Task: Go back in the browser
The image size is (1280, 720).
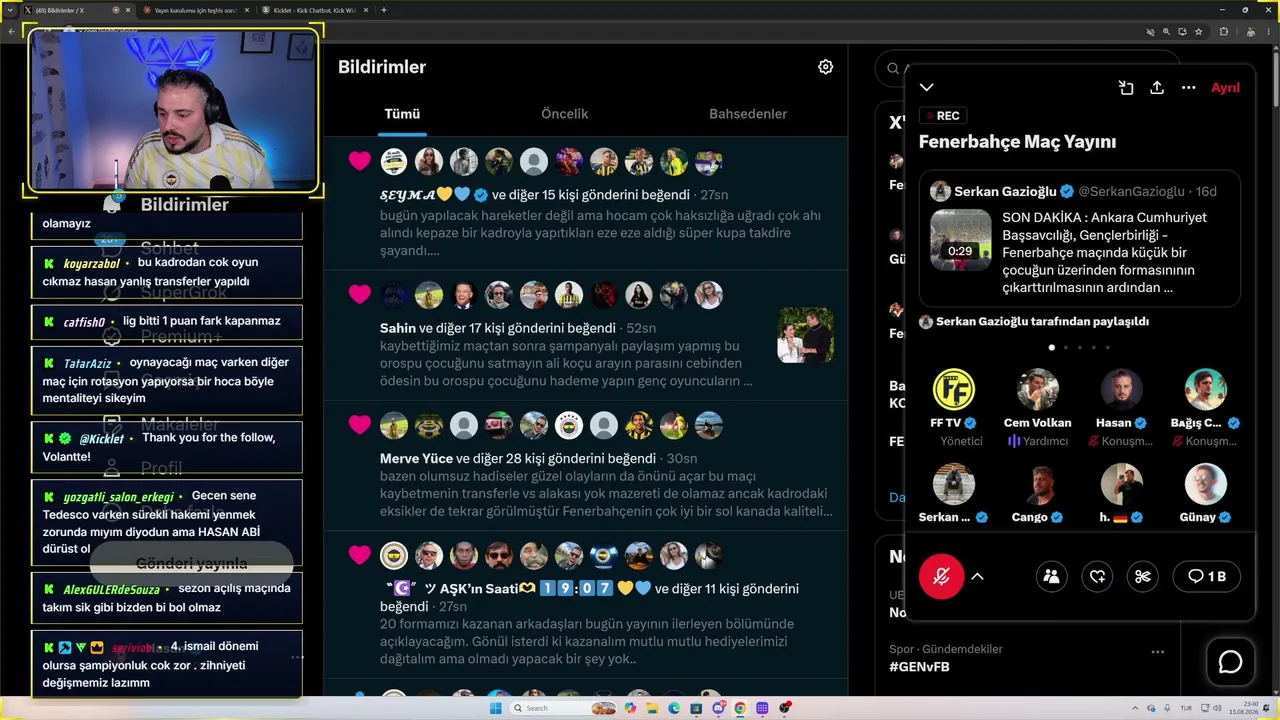Action: click(x=11, y=31)
